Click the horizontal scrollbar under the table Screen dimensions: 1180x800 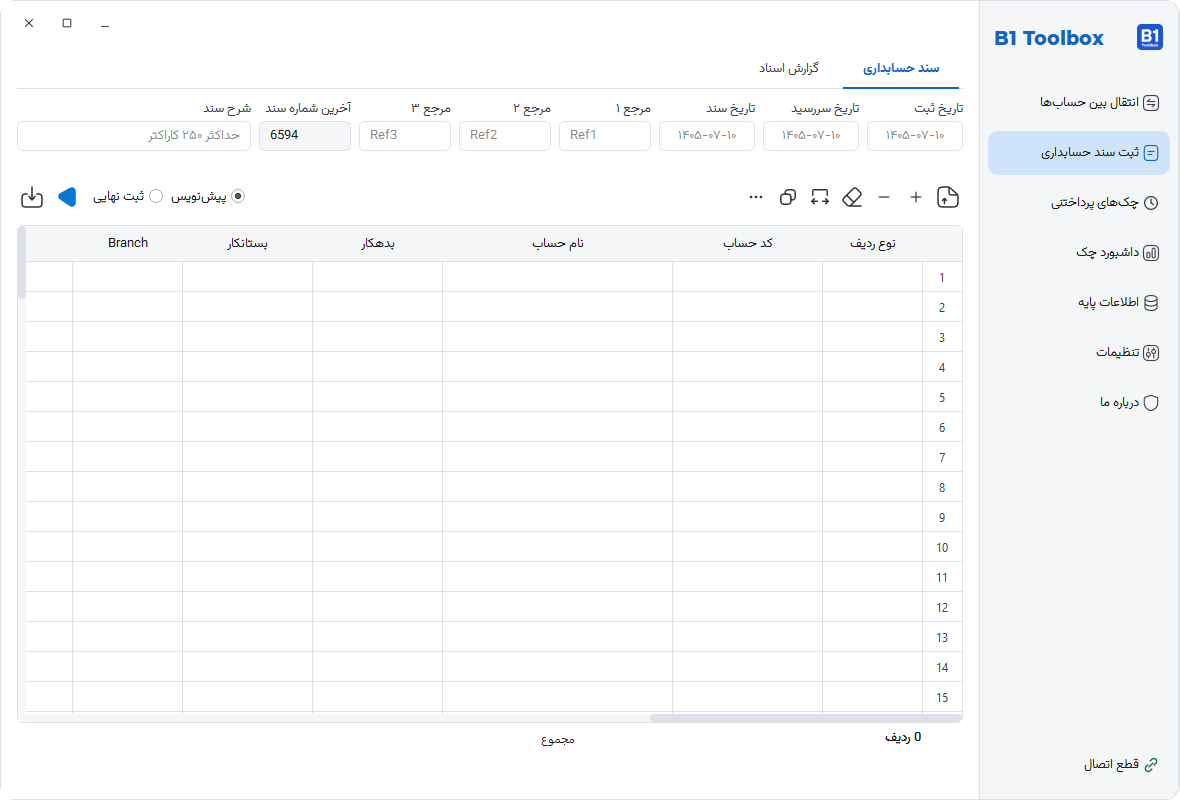tap(805, 718)
